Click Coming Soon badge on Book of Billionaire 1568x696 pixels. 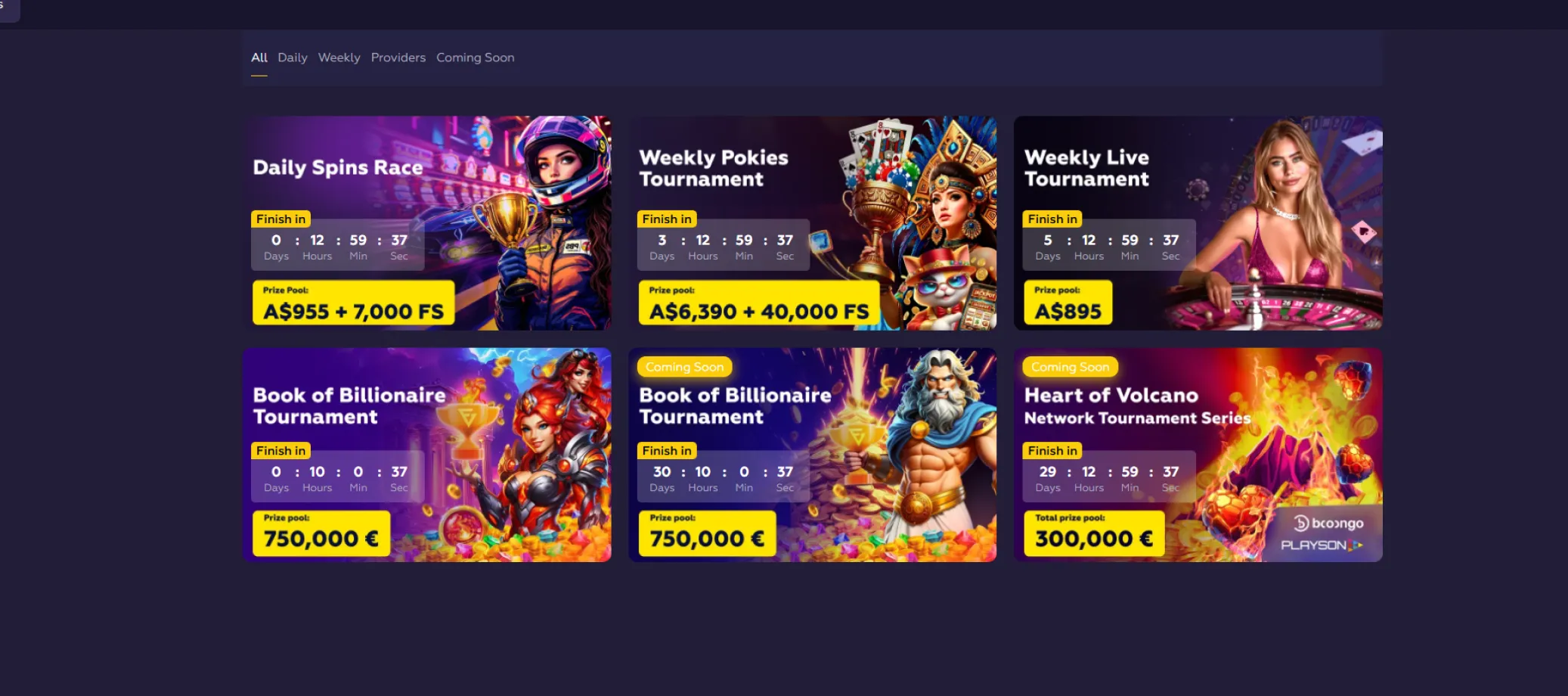[684, 367]
